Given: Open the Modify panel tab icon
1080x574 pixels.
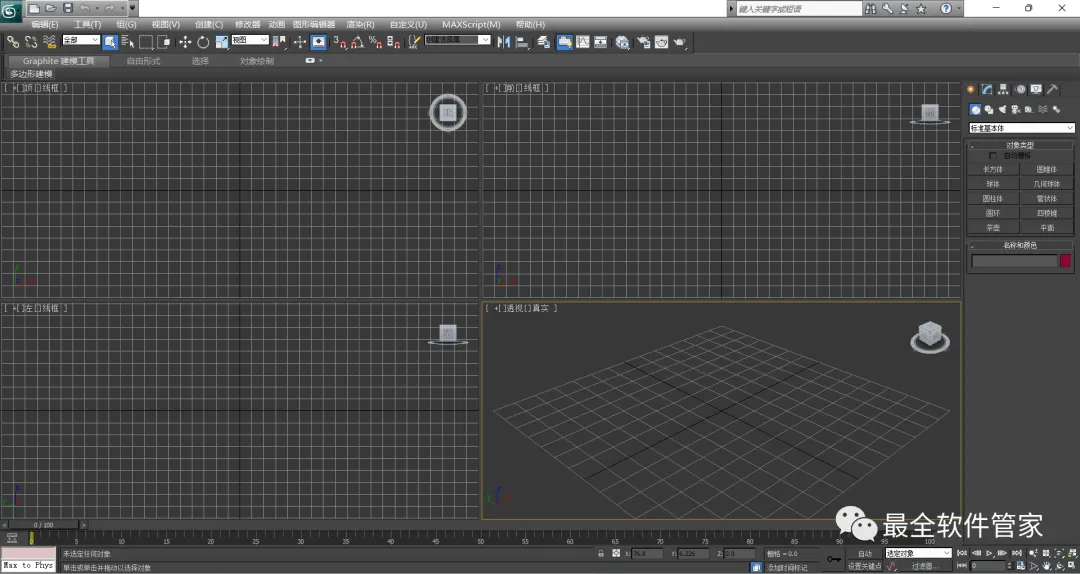Looking at the screenshot, I should 987,89.
